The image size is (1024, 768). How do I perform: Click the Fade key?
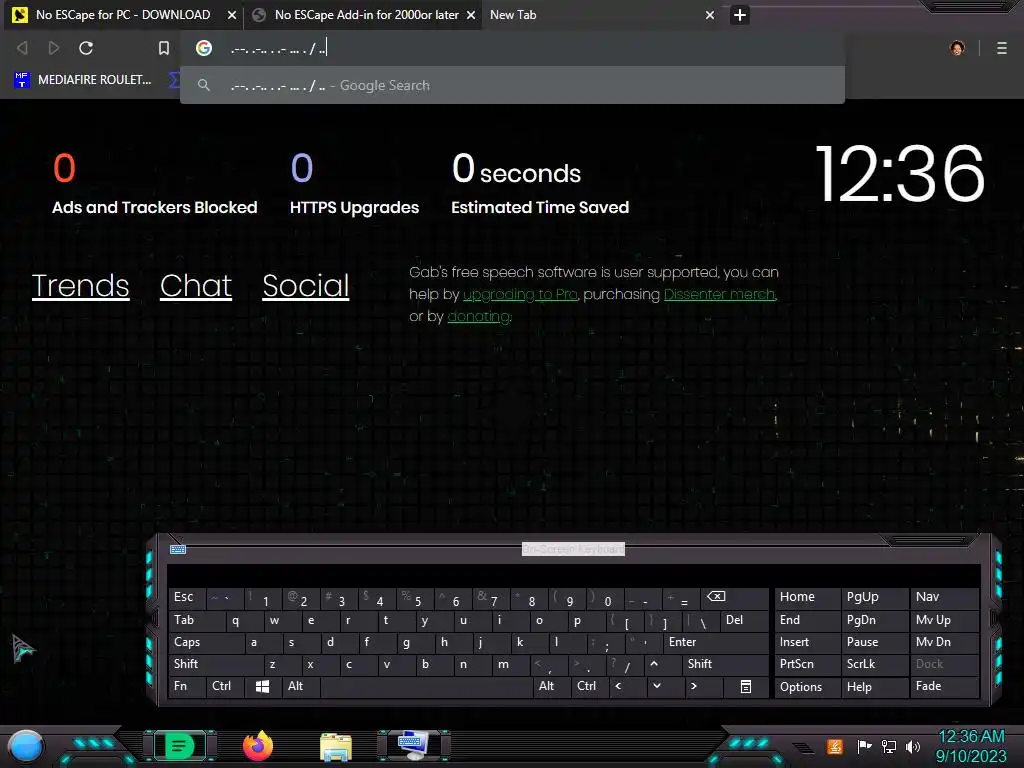click(944, 686)
